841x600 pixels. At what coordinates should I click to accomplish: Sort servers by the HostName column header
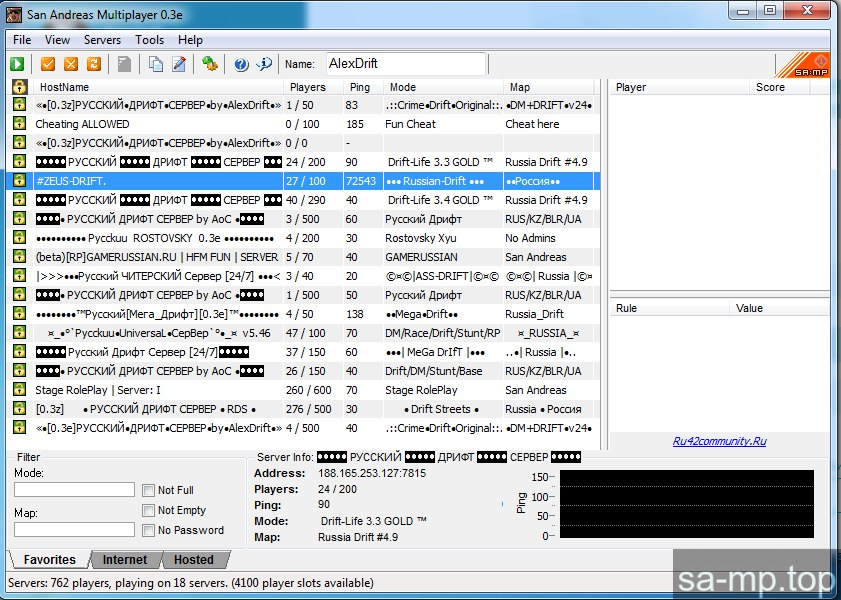pos(159,87)
